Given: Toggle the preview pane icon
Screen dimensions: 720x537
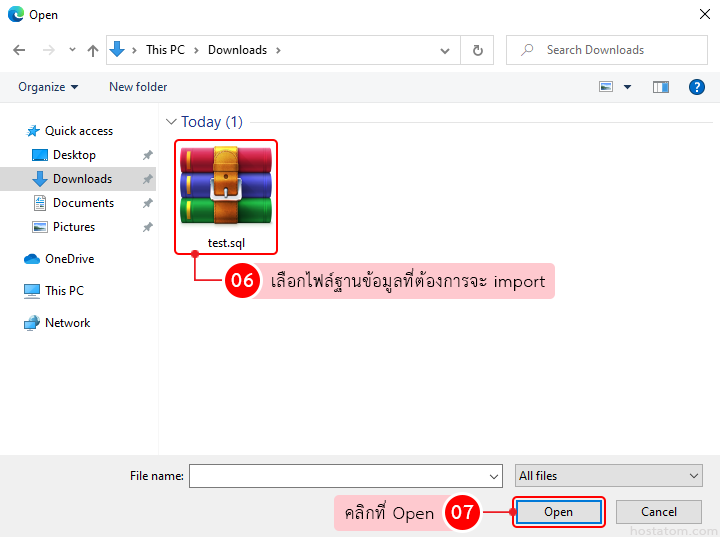Looking at the screenshot, I should tap(660, 87).
